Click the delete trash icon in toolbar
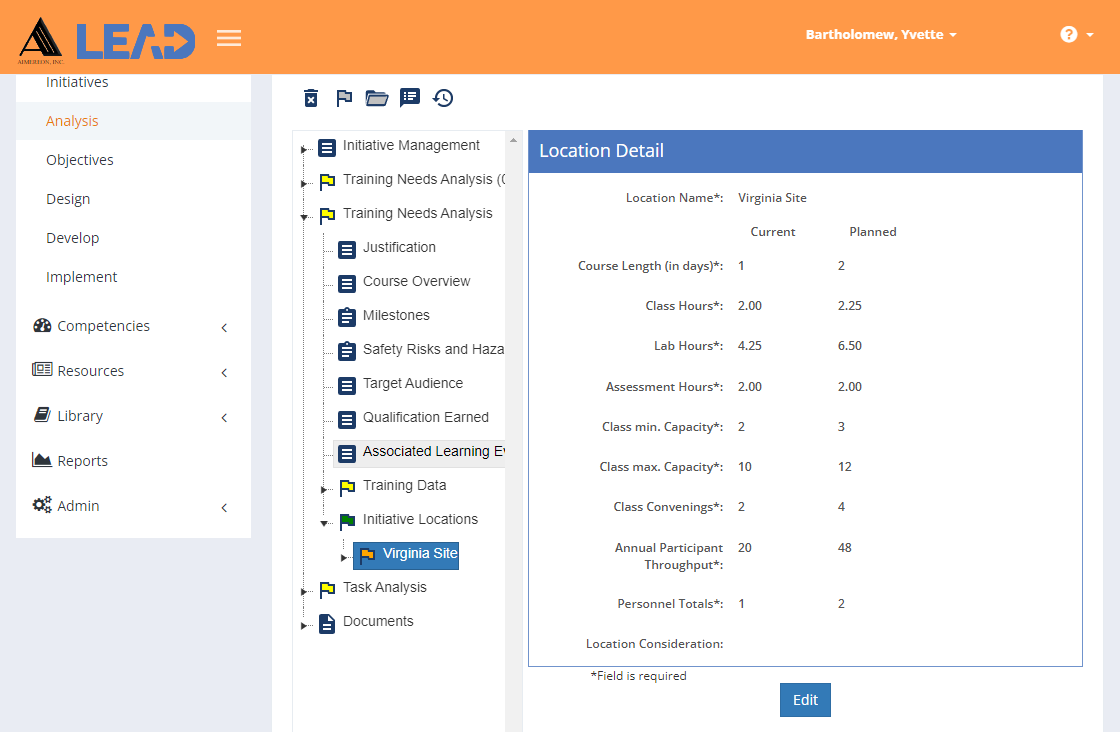This screenshot has height=732, width=1120. coord(311,98)
